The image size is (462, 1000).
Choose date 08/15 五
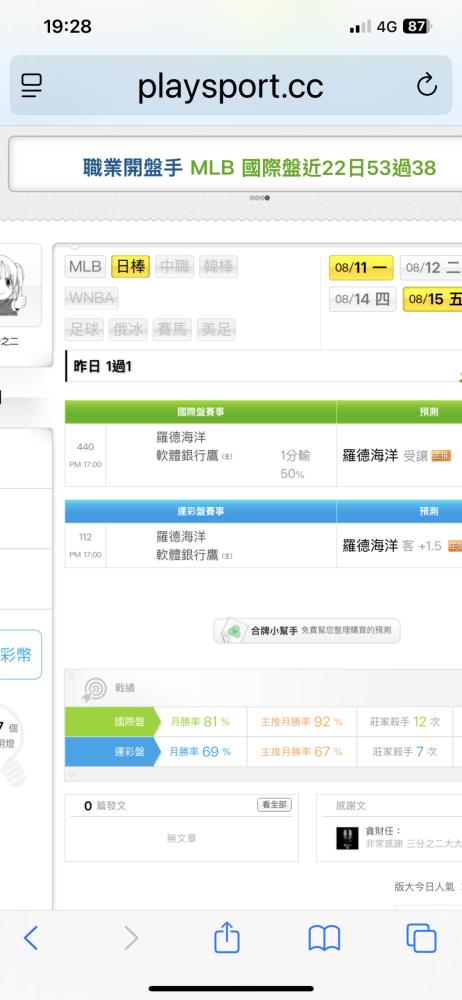433,299
